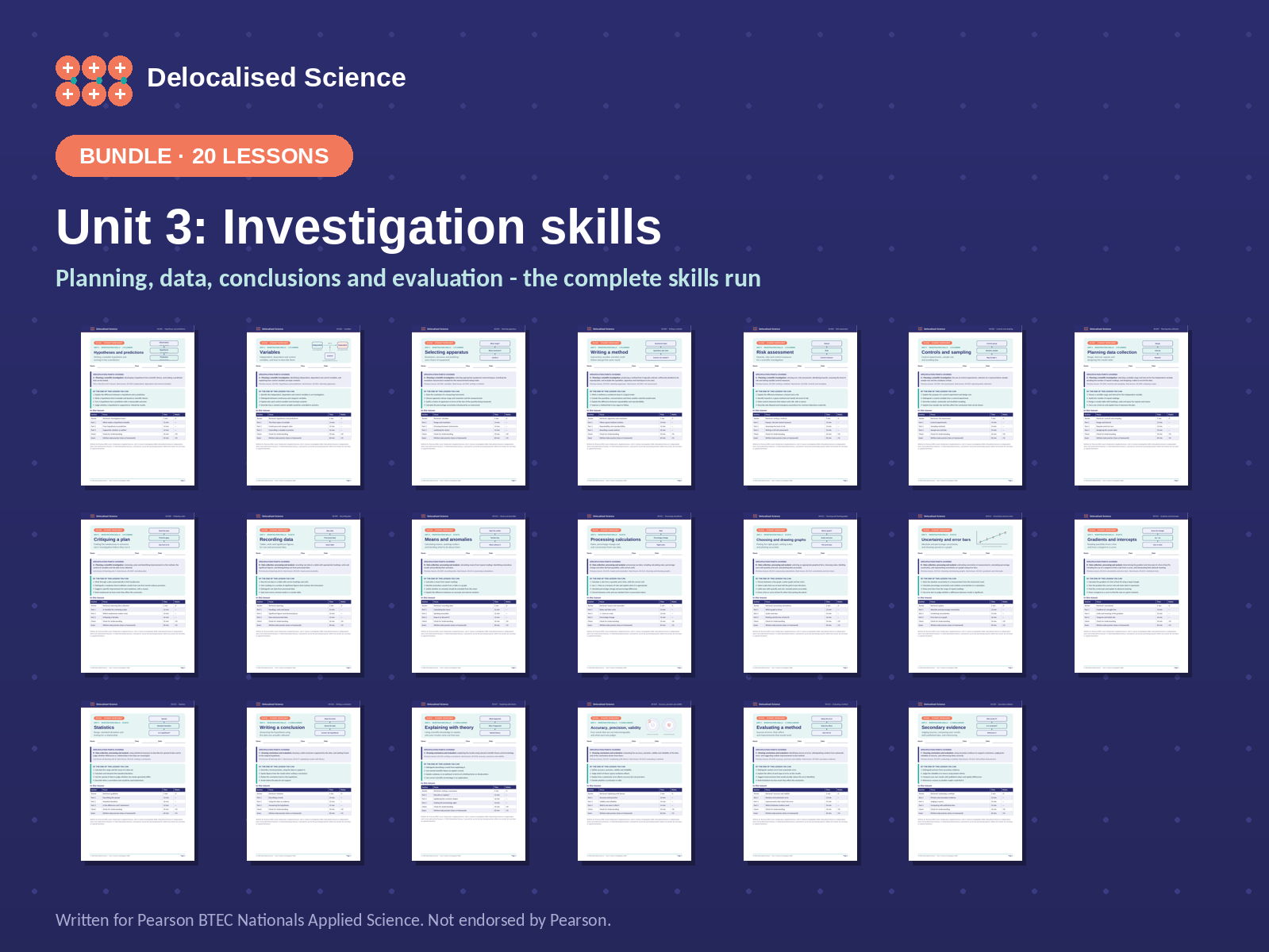Open the Processing calculations lesson thumbnail

click(x=635, y=593)
